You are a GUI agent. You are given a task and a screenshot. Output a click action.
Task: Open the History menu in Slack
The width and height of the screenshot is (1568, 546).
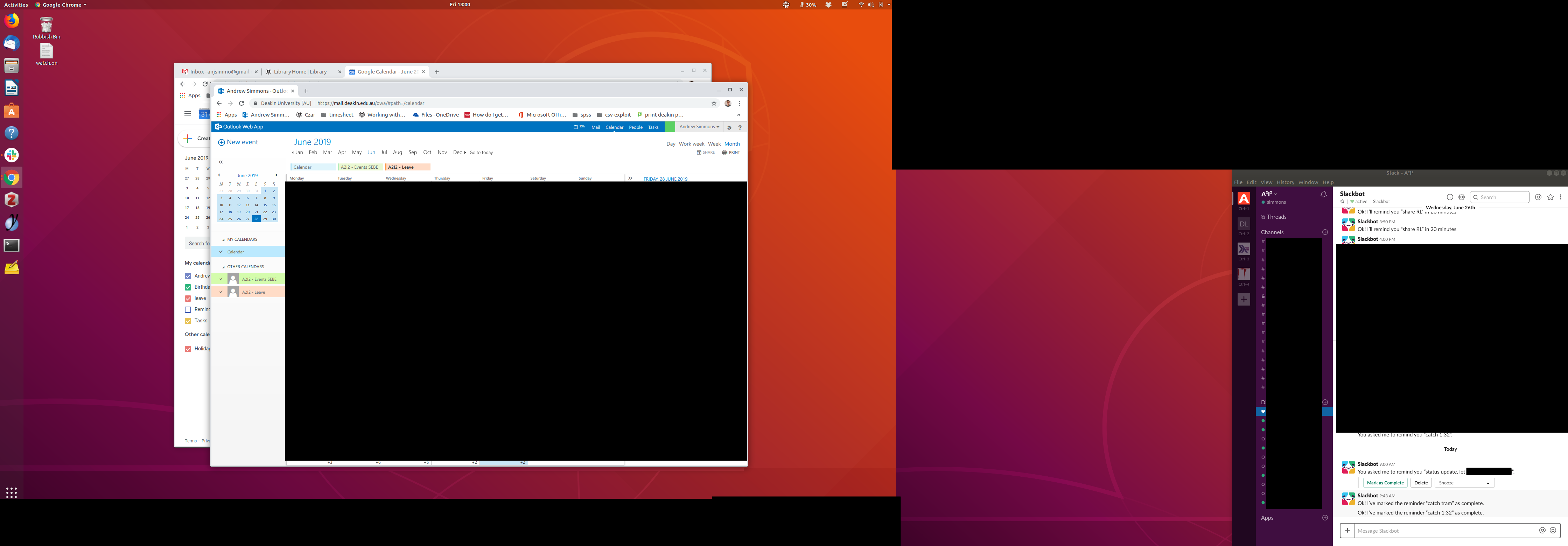(x=1285, y=183)
